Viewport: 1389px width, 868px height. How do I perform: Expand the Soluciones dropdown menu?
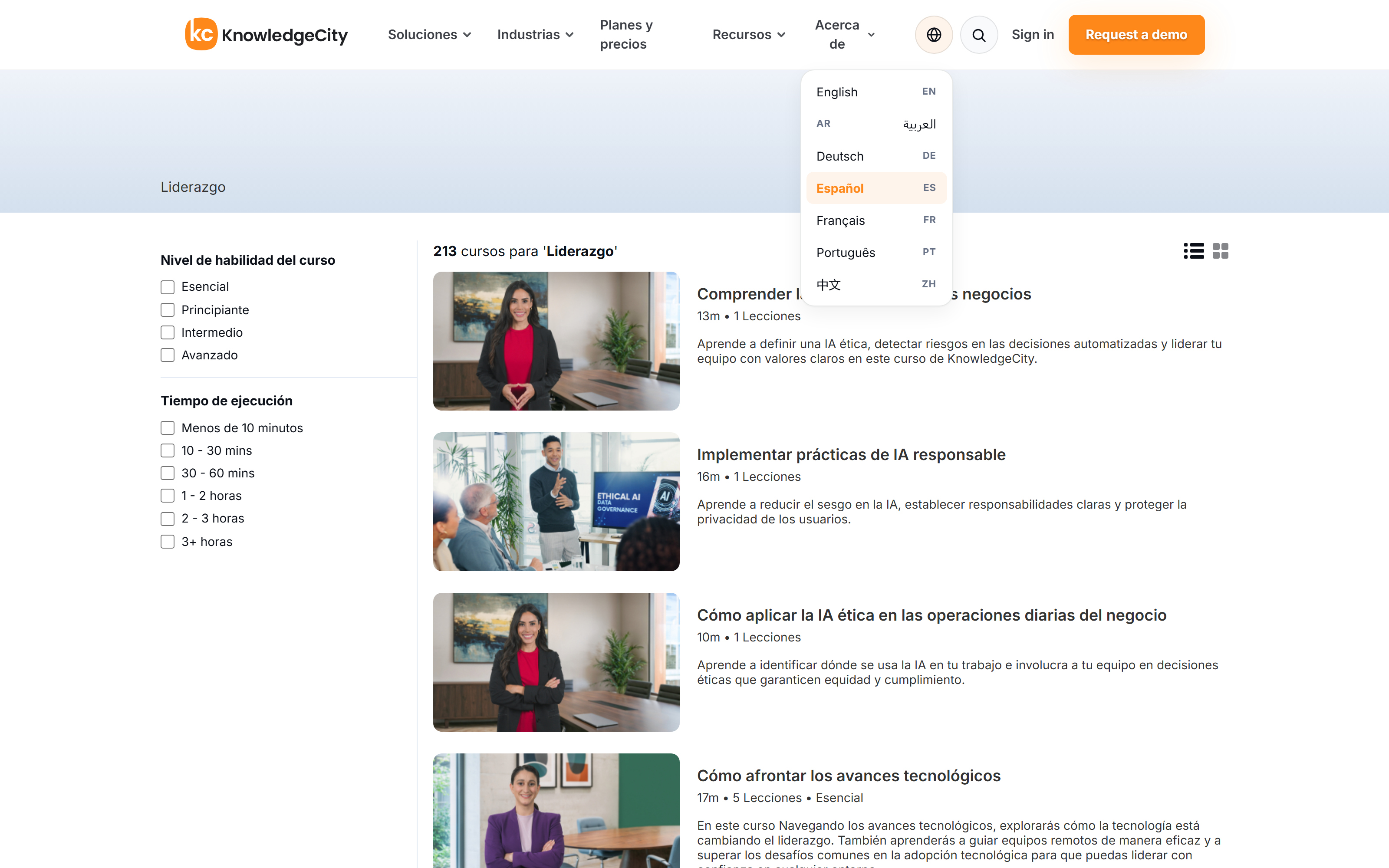tap(429, 34)
